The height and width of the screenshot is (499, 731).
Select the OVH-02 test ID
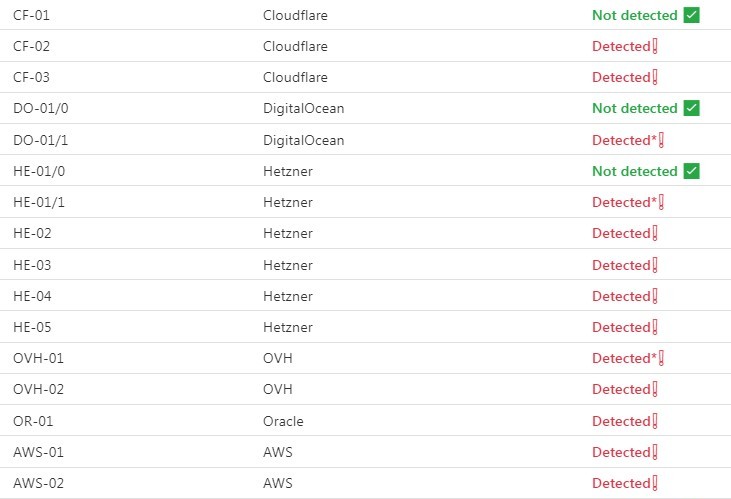[38, 389]
